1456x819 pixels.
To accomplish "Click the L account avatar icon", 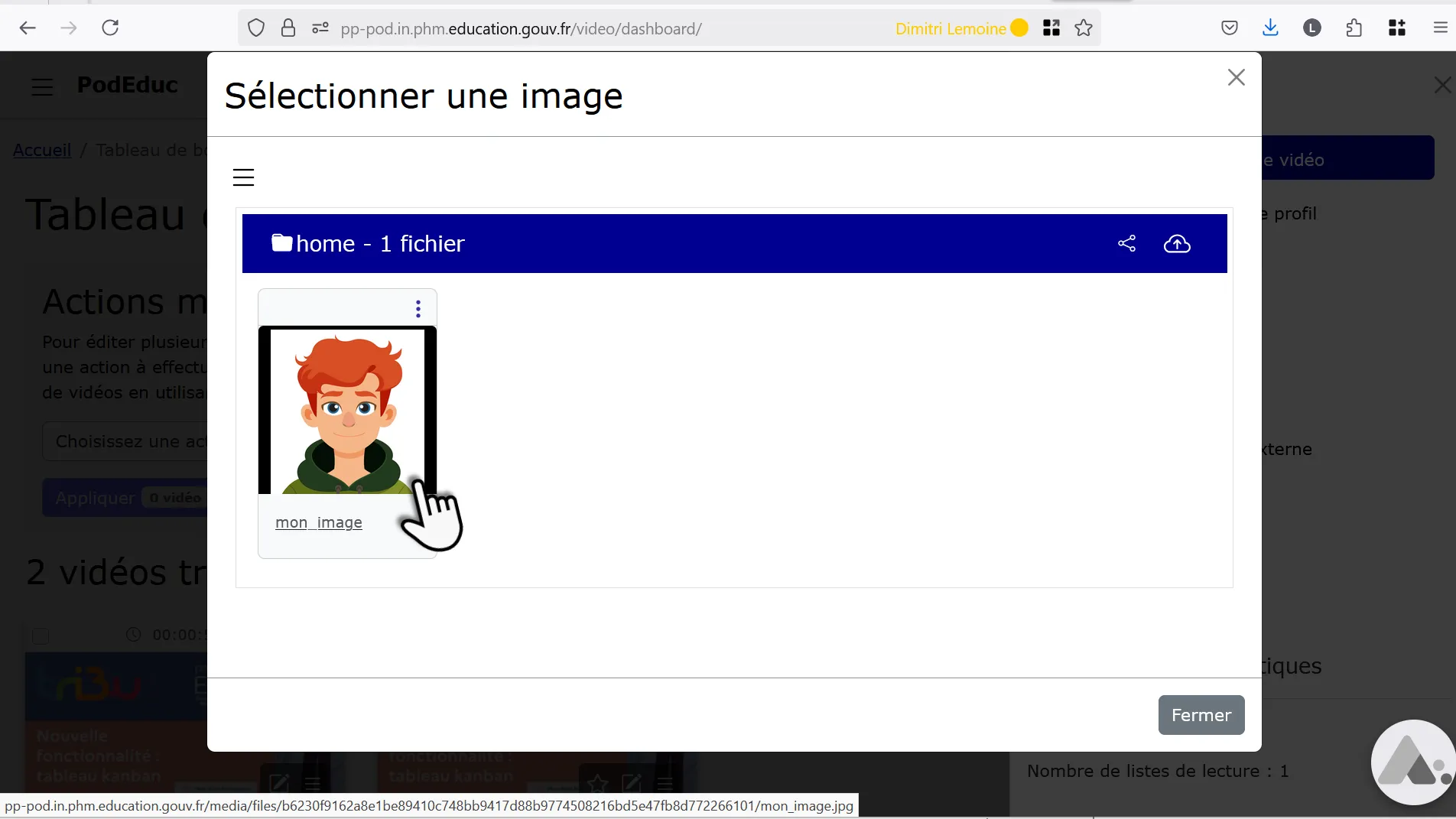I will coord(1312,28).
